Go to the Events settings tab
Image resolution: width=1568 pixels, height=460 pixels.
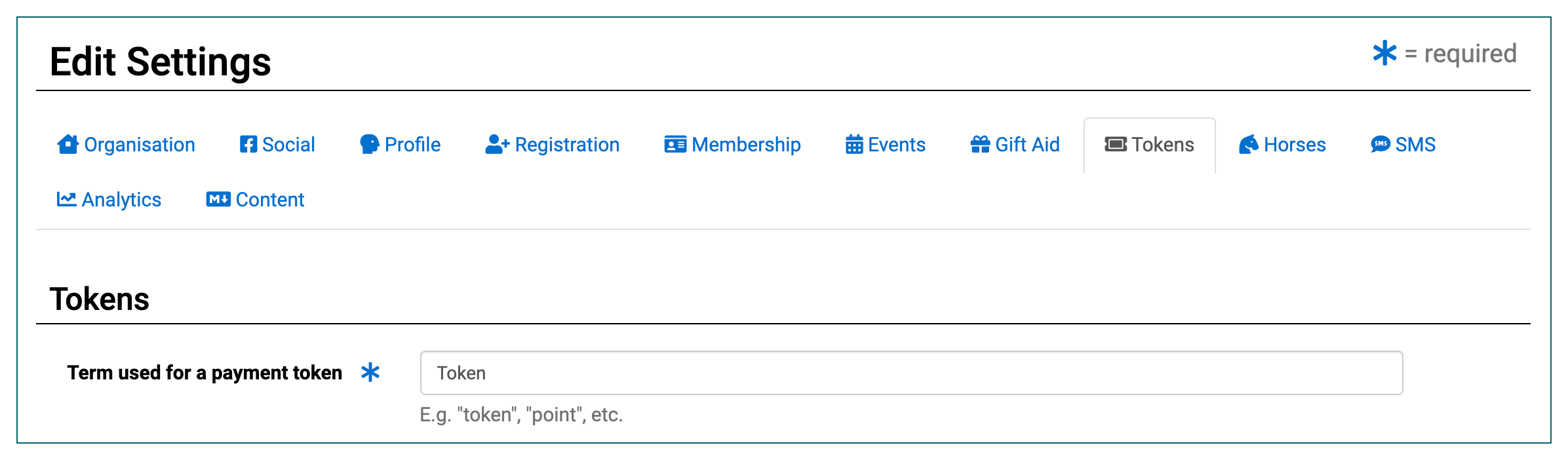(x=896, y=145)
